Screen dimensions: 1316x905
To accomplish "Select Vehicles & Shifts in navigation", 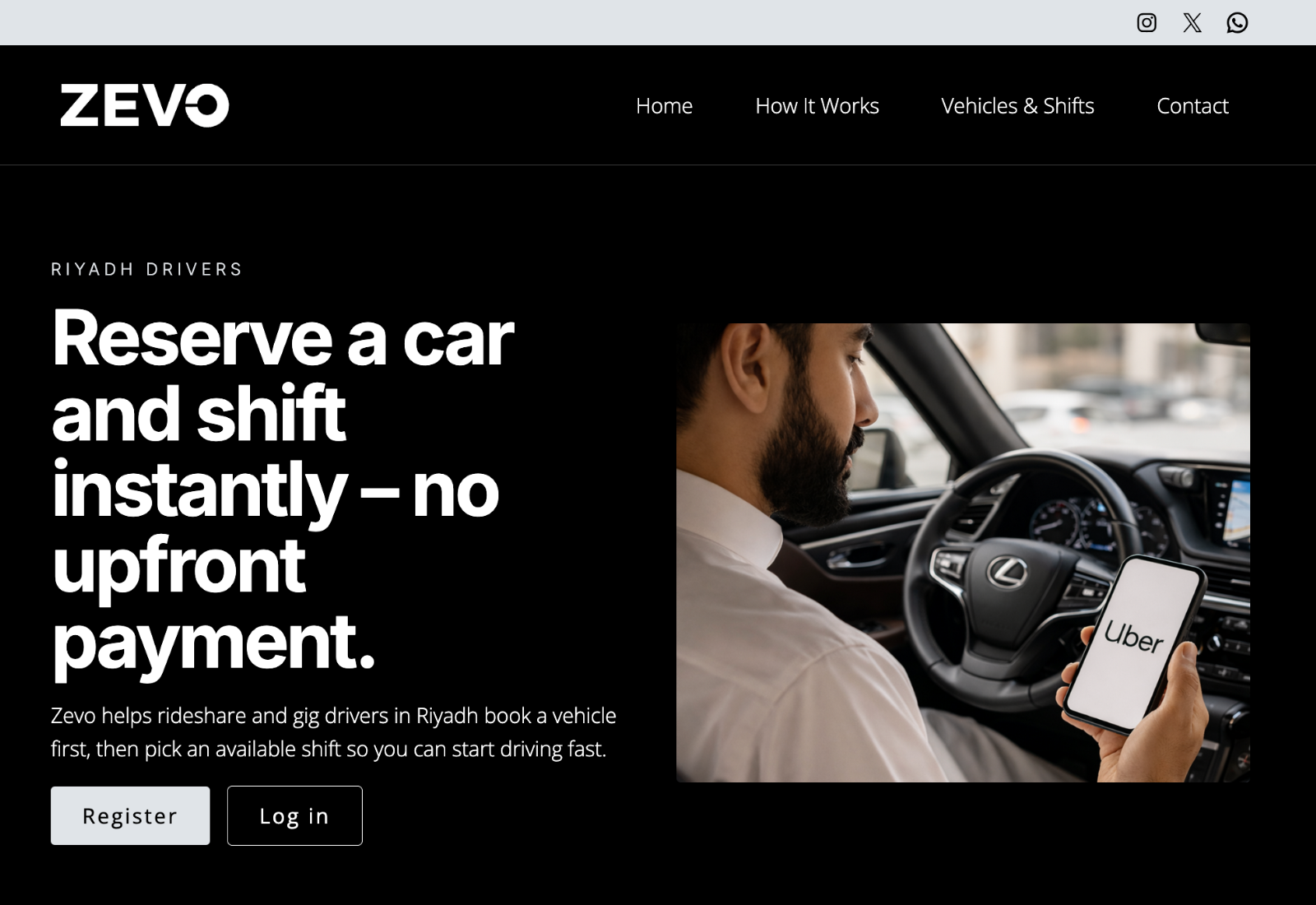I will point(1017,105).
